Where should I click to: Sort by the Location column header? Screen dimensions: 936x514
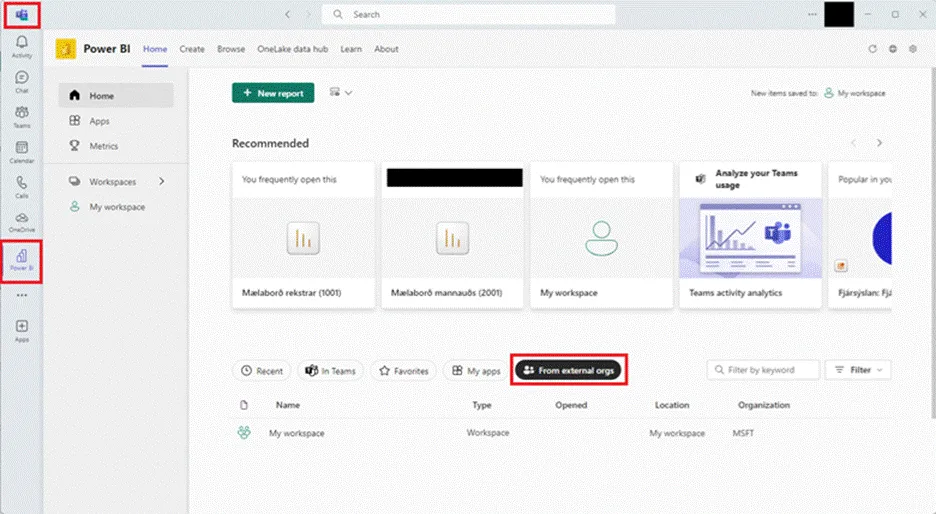pyautogui.click(x=672, y=405)
